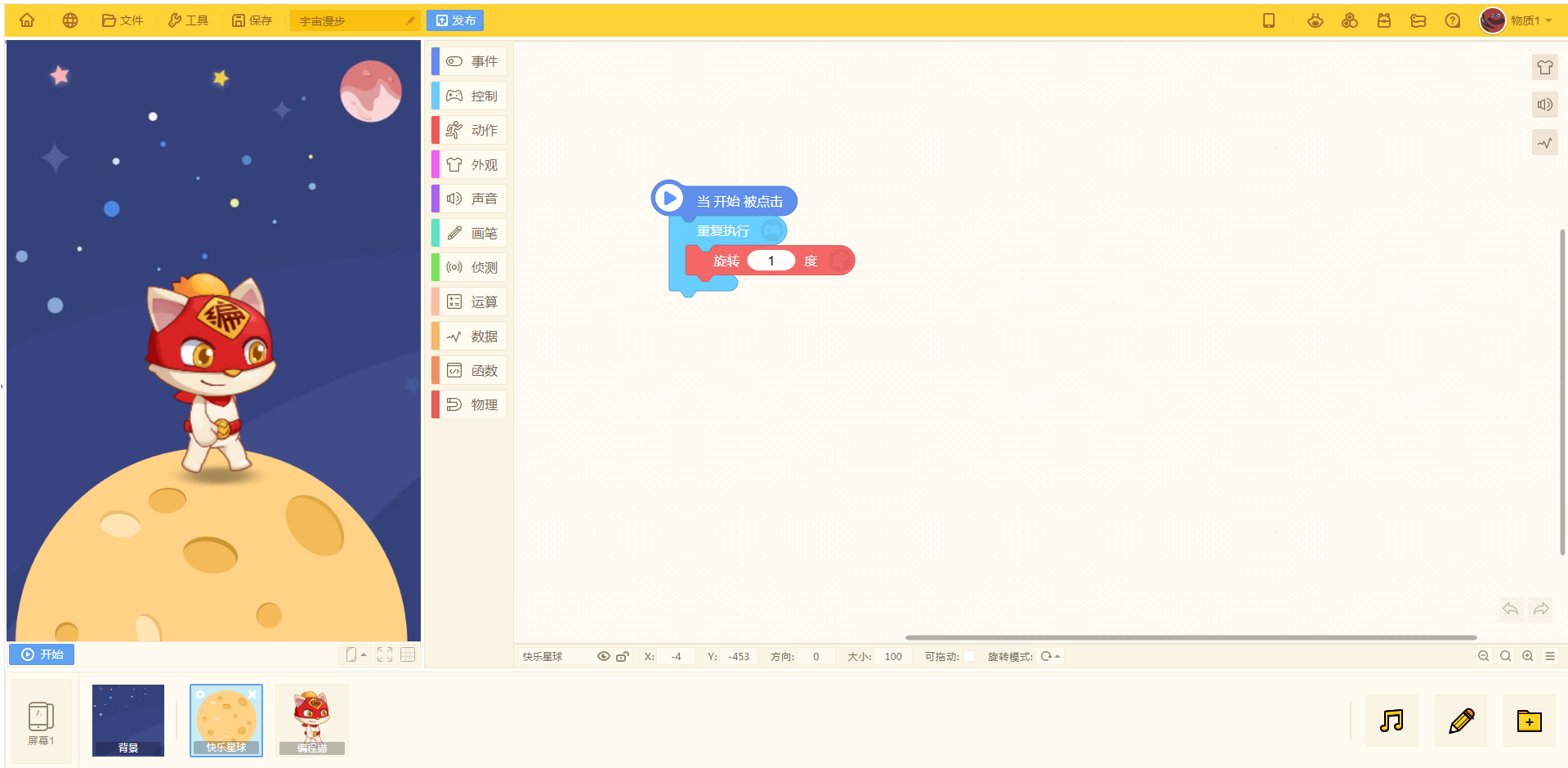This screenshot has height=768, width=1568.
Task: Click the 大小 size value field
Action: [x=894, y=656]
